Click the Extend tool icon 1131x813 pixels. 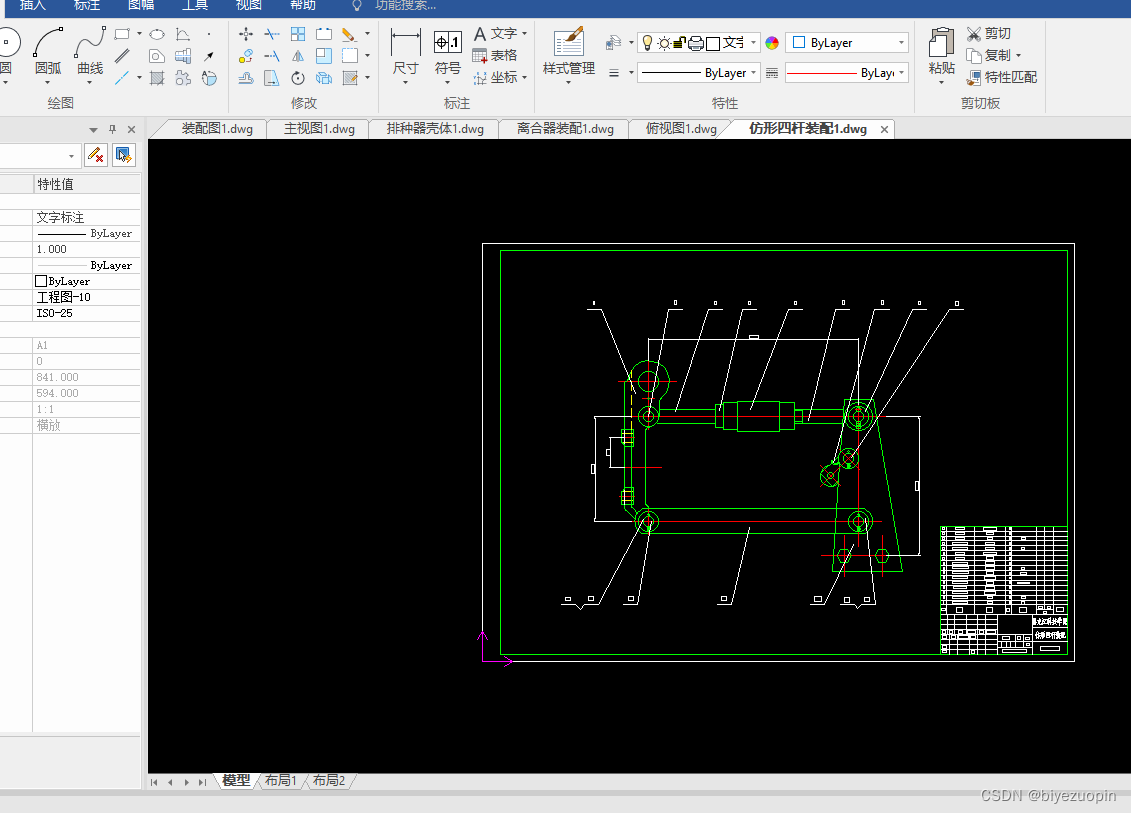272,56
